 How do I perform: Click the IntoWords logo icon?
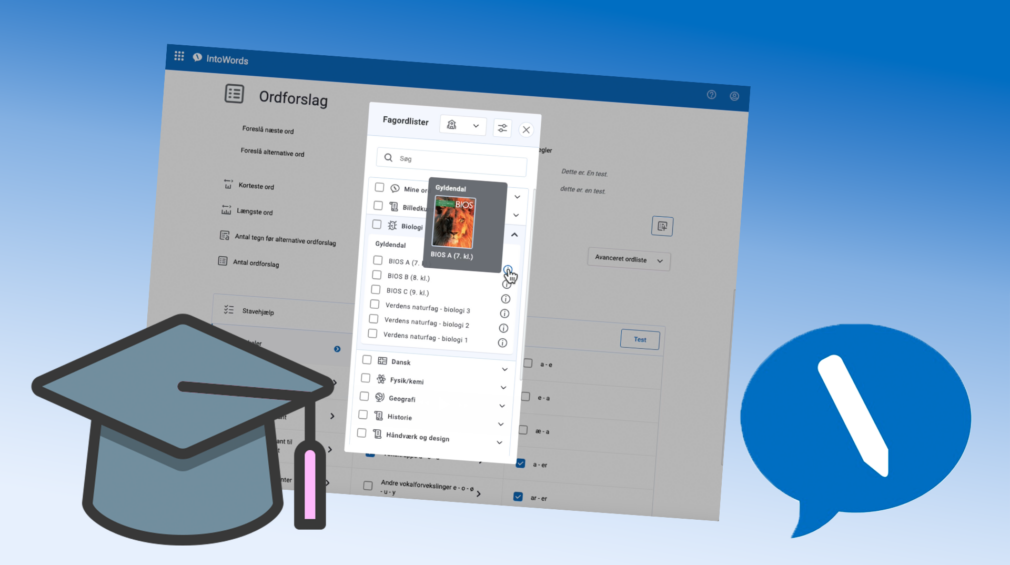[x=197, y=58]
